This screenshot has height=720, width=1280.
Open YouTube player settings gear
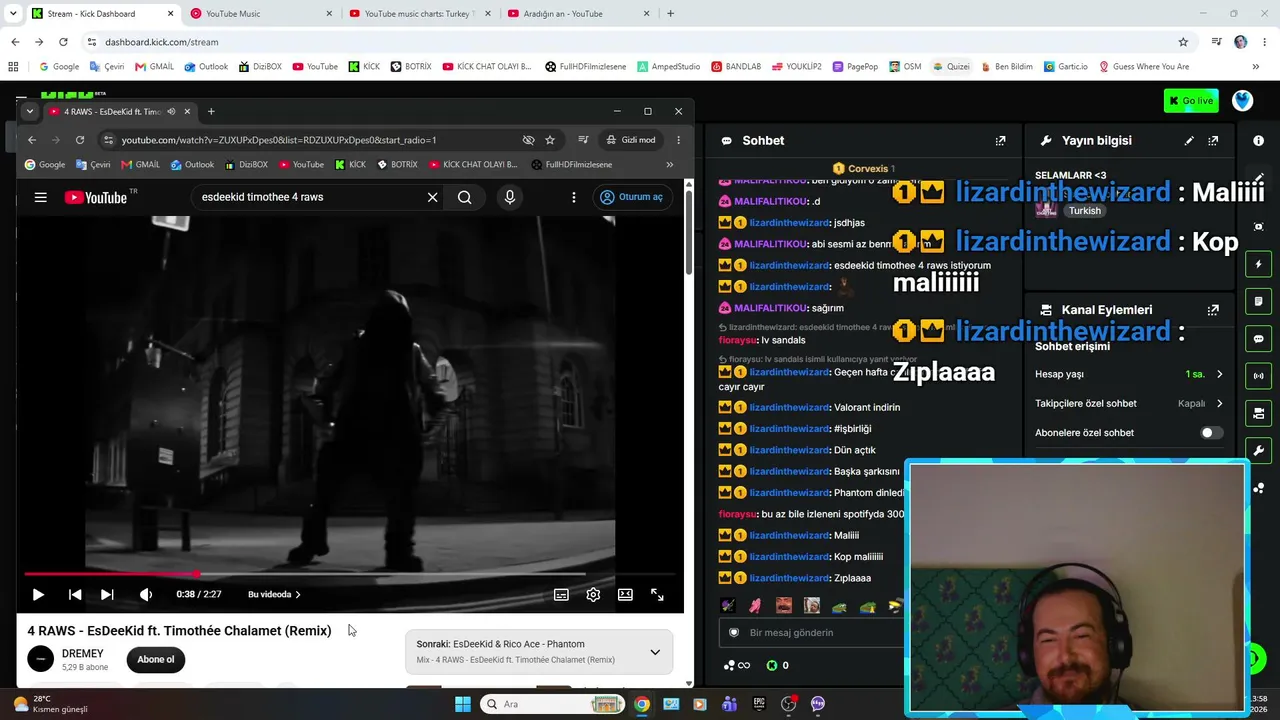tap(593, 594)
